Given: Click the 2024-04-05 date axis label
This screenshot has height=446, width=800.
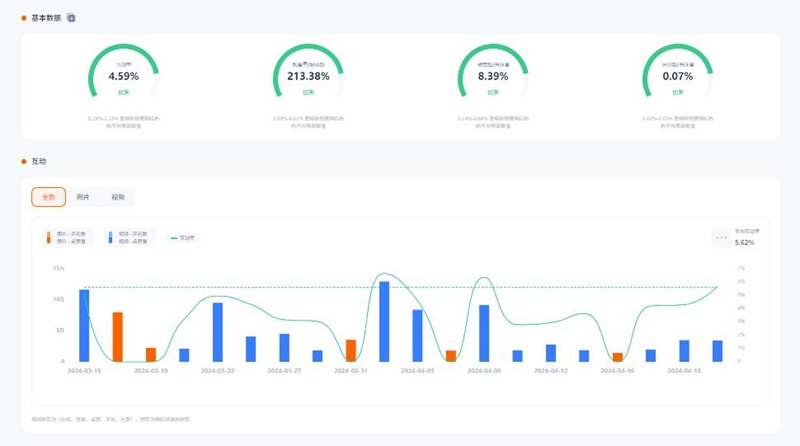Looking at the screenshot, I should pyautogui.click(x=417, y=370).
